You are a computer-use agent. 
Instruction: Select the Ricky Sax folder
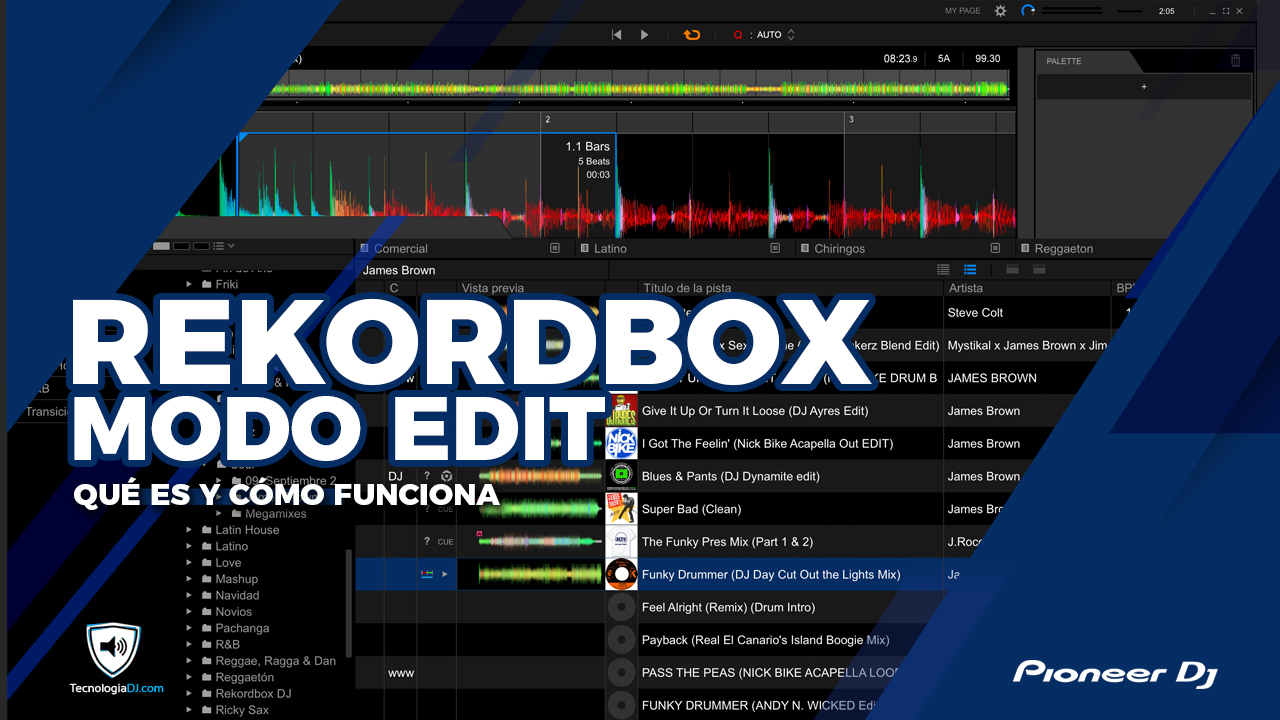tap(242, 710)
